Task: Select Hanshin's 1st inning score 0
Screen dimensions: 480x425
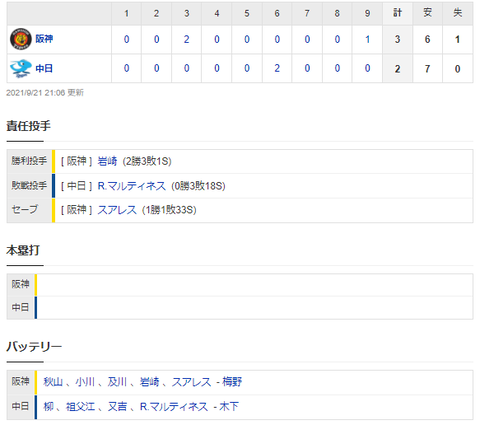Action: (127, 39)
